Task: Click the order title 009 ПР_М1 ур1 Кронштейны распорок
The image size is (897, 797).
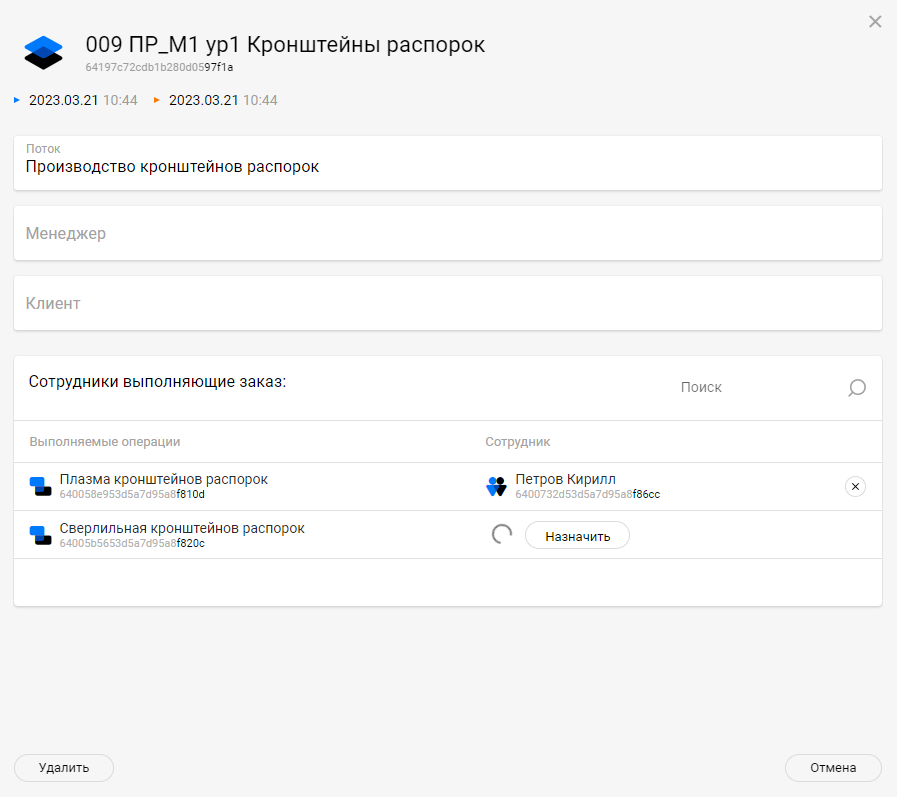Action: (285, 45)
